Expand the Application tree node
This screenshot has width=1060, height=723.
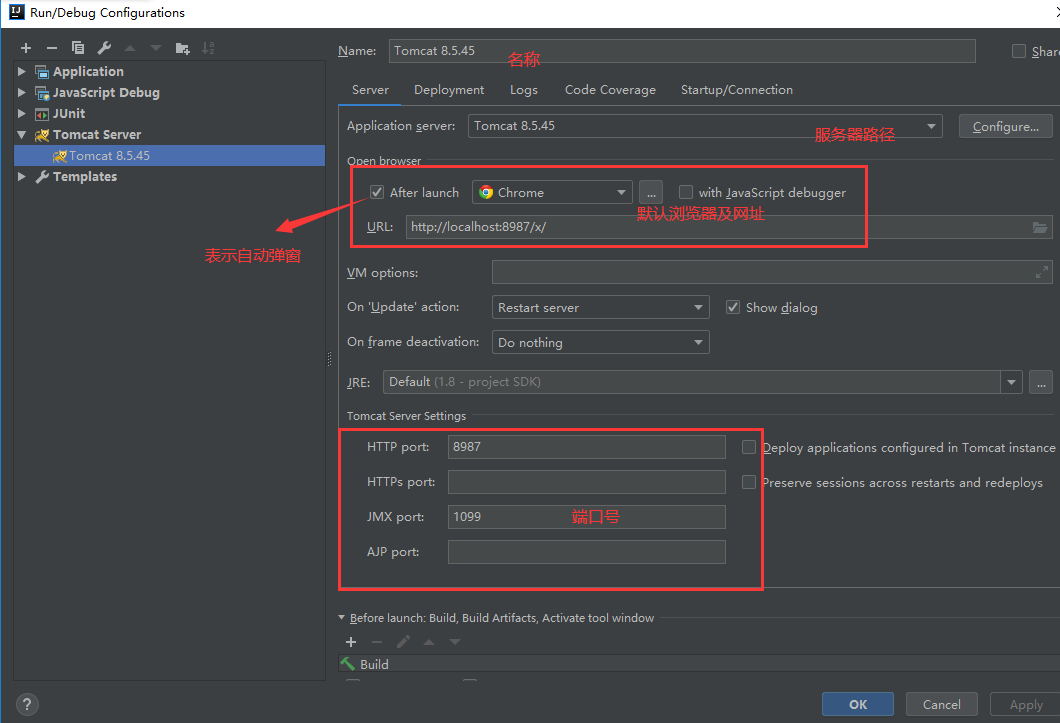tap(22, 72)
